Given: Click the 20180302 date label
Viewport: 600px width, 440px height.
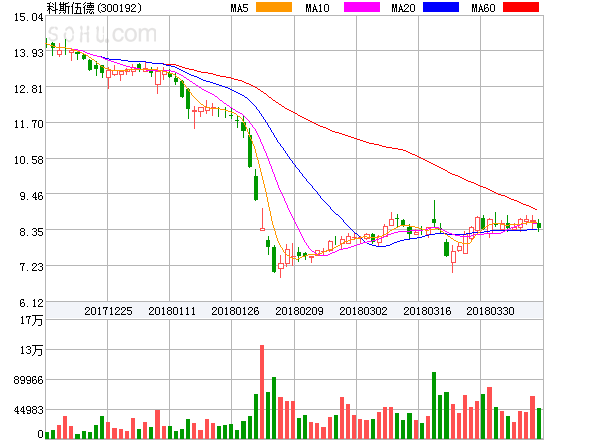Looking at the screenshot, I should [363, 311].
